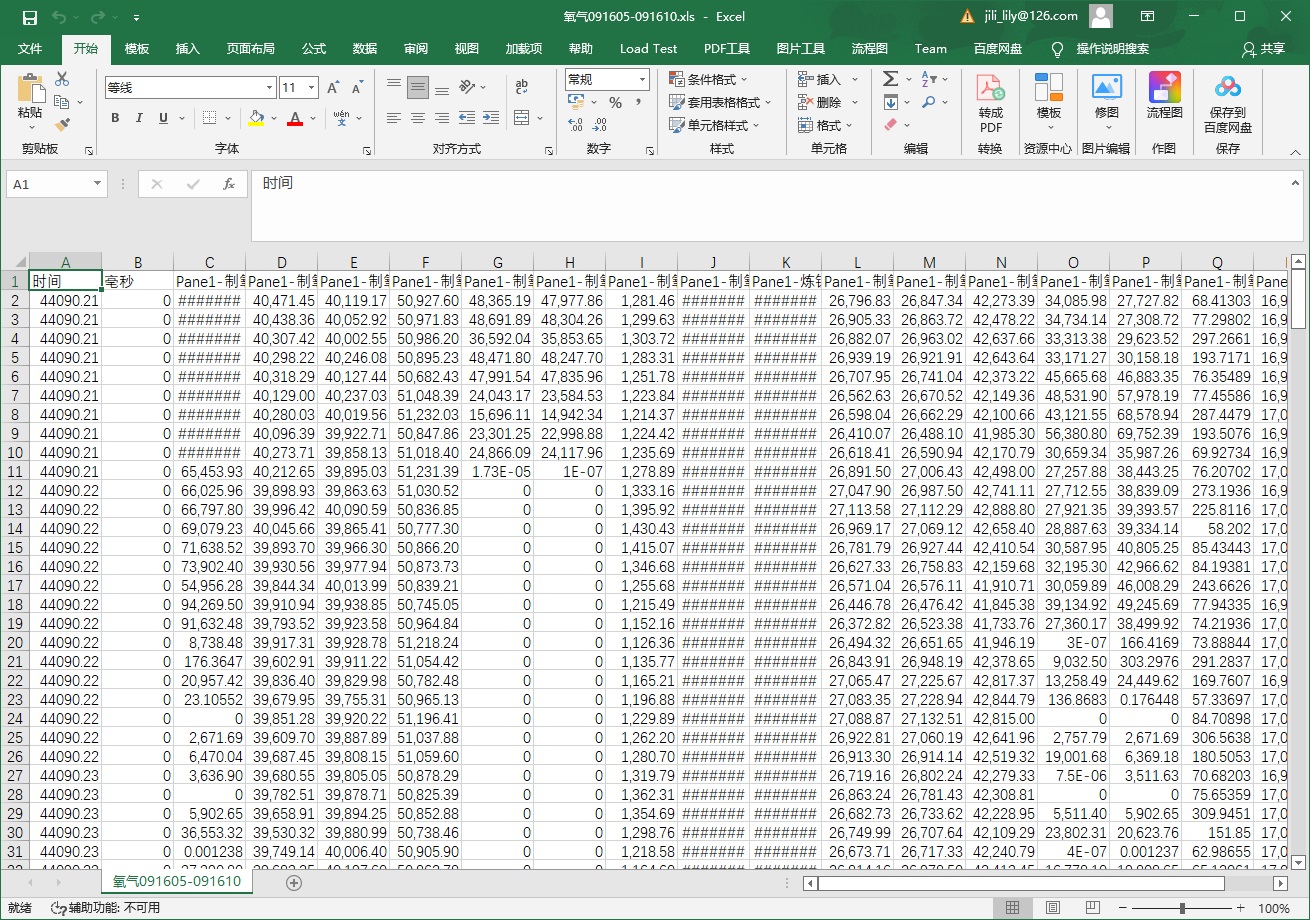Click the Save icon in quick access toolbar
1310x920 pixels.
point(30,17)
